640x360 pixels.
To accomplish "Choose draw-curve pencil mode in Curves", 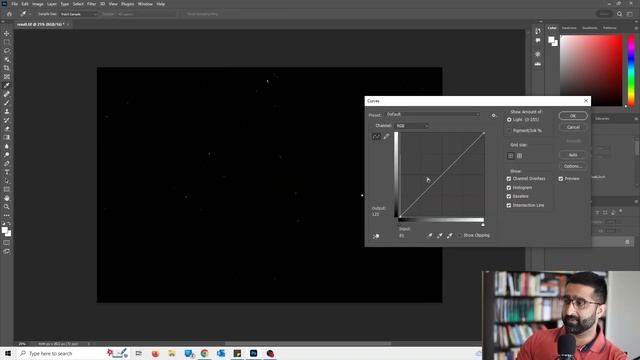I will click(x=386, y=136).
